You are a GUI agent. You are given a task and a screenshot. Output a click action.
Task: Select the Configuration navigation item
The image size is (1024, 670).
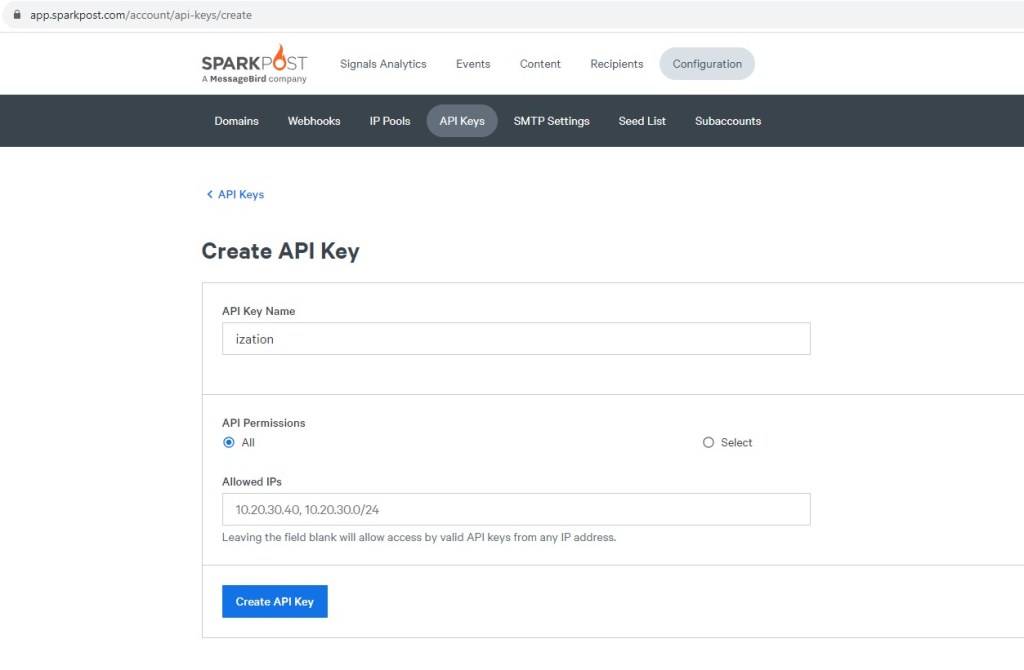707,64
